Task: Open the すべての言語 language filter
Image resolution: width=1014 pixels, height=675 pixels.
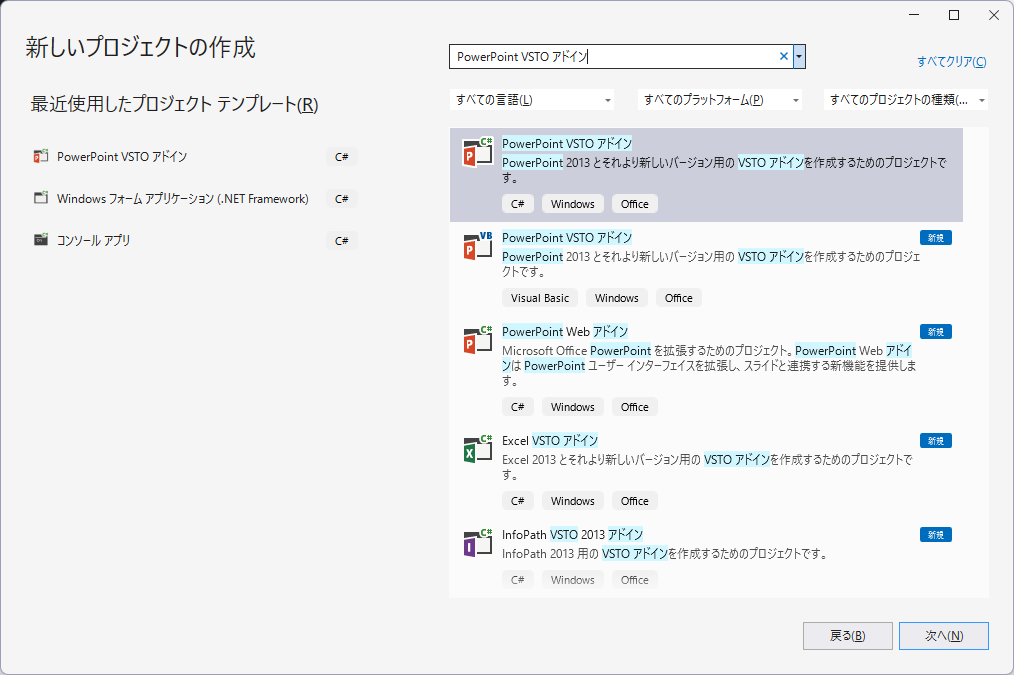Action: pos(532,100)
